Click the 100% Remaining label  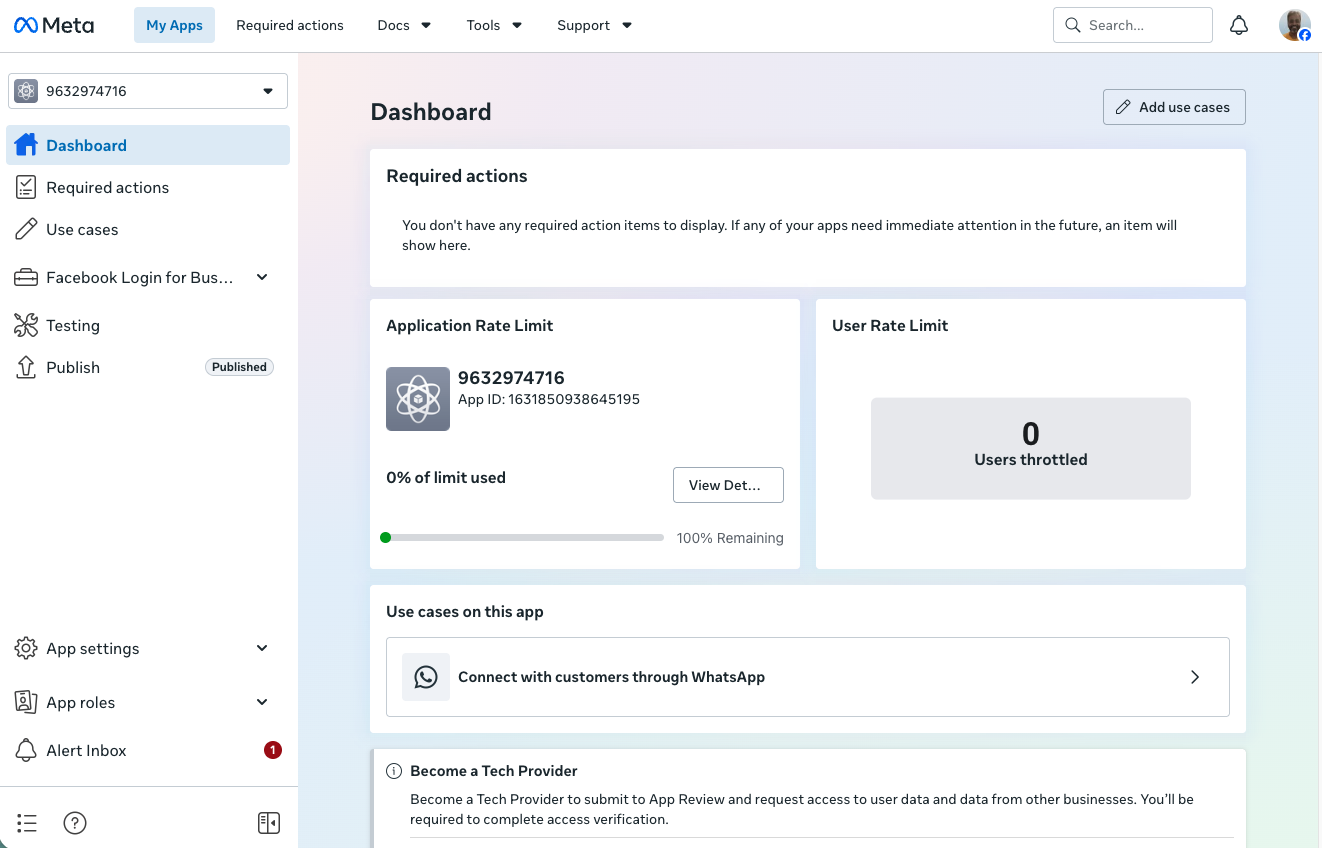coord(730,538)
